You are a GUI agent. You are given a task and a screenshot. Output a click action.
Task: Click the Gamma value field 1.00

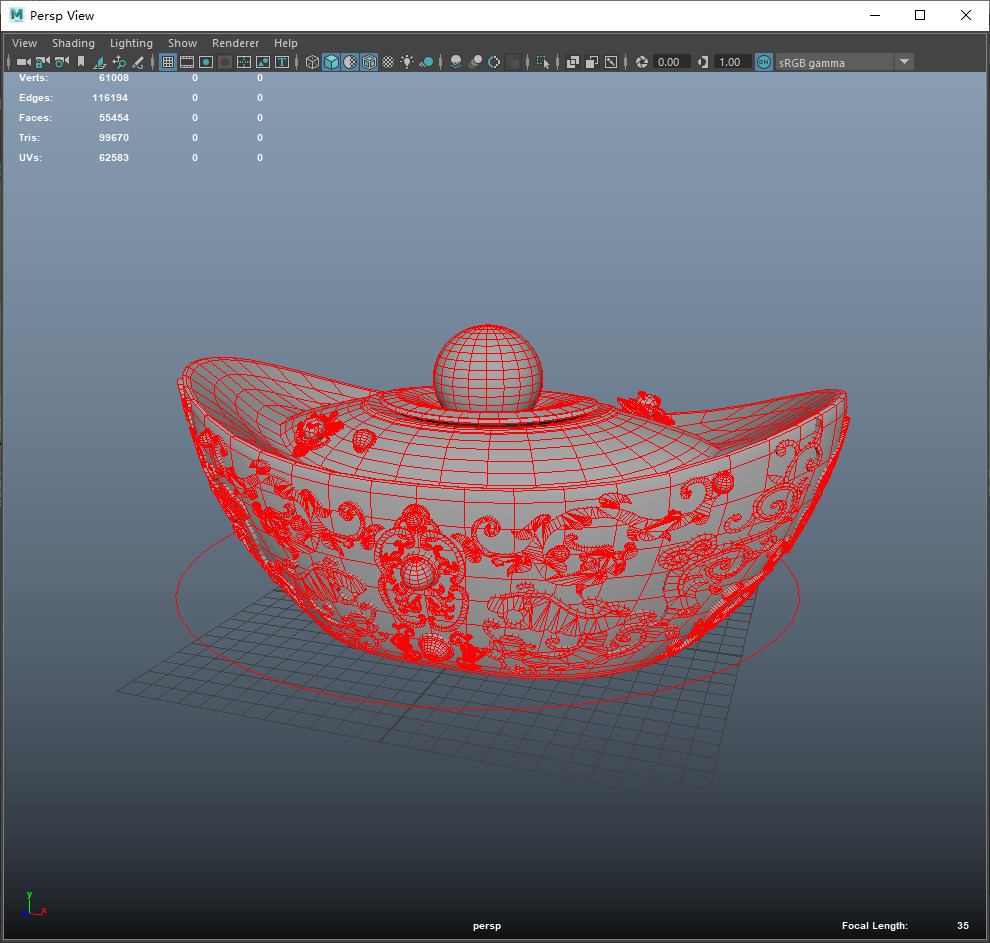(732, 62)
